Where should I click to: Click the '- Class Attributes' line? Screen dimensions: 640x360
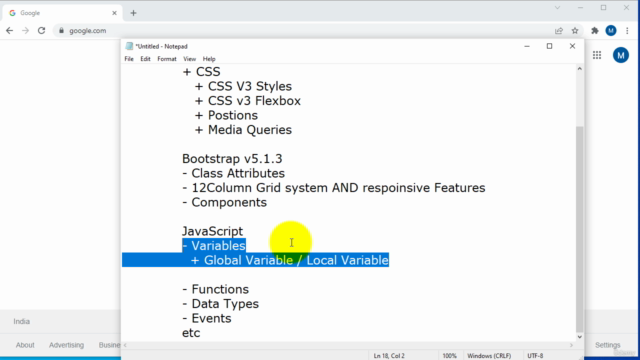pyautogui.click(x=233, y=173)
